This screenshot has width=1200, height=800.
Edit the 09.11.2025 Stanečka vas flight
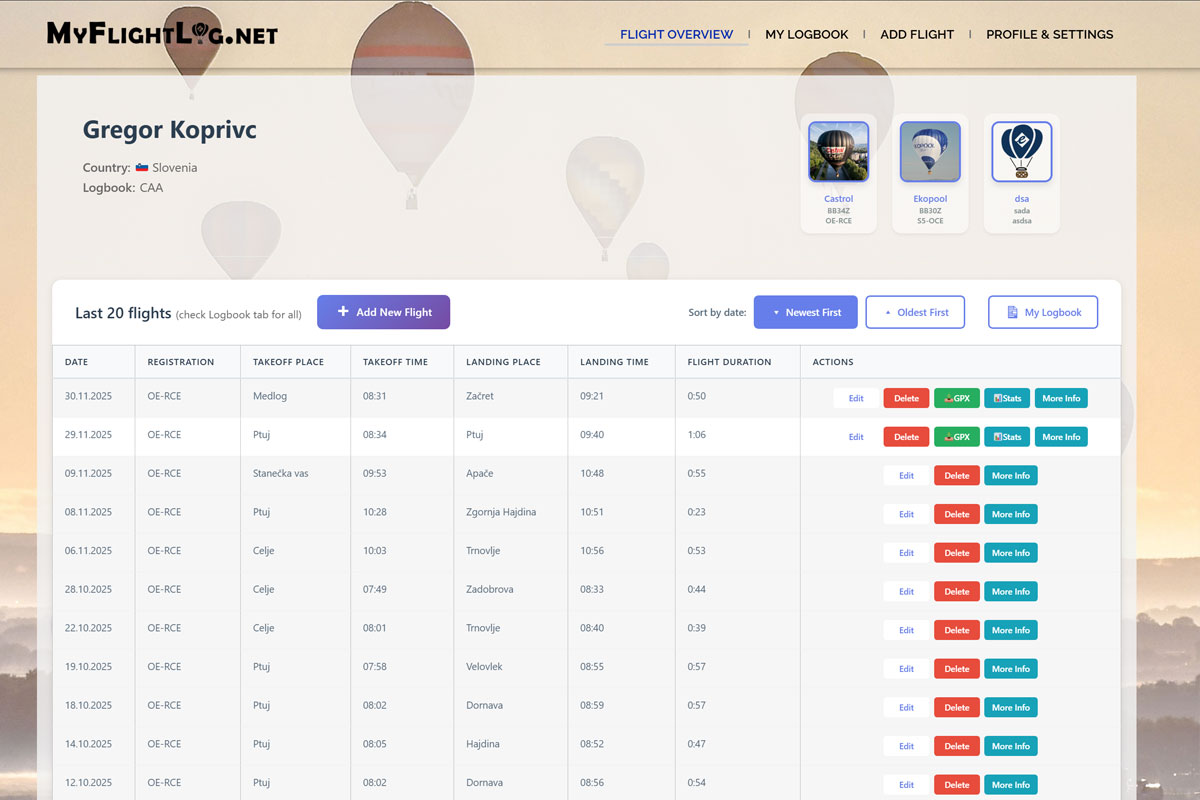pos(906,476)
